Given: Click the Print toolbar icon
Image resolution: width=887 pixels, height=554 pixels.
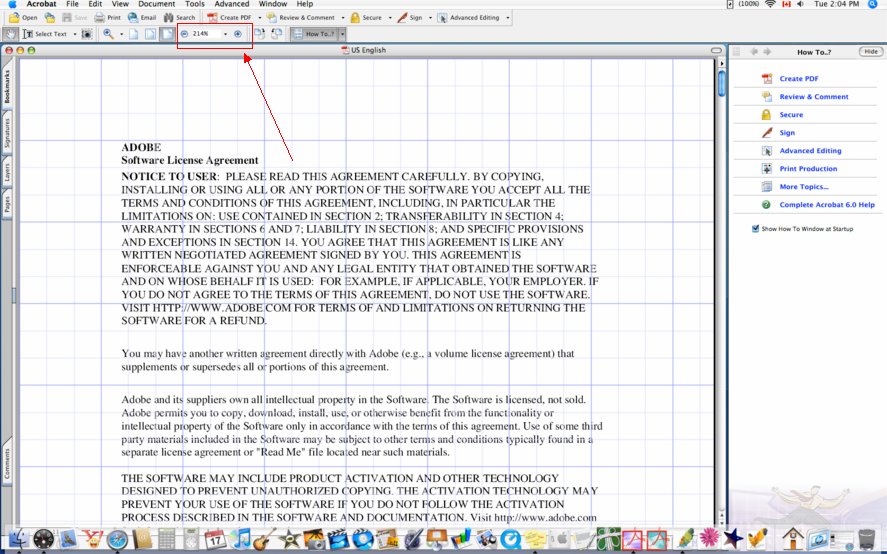Looking at the screenshot, I should (x=107, y=18).
